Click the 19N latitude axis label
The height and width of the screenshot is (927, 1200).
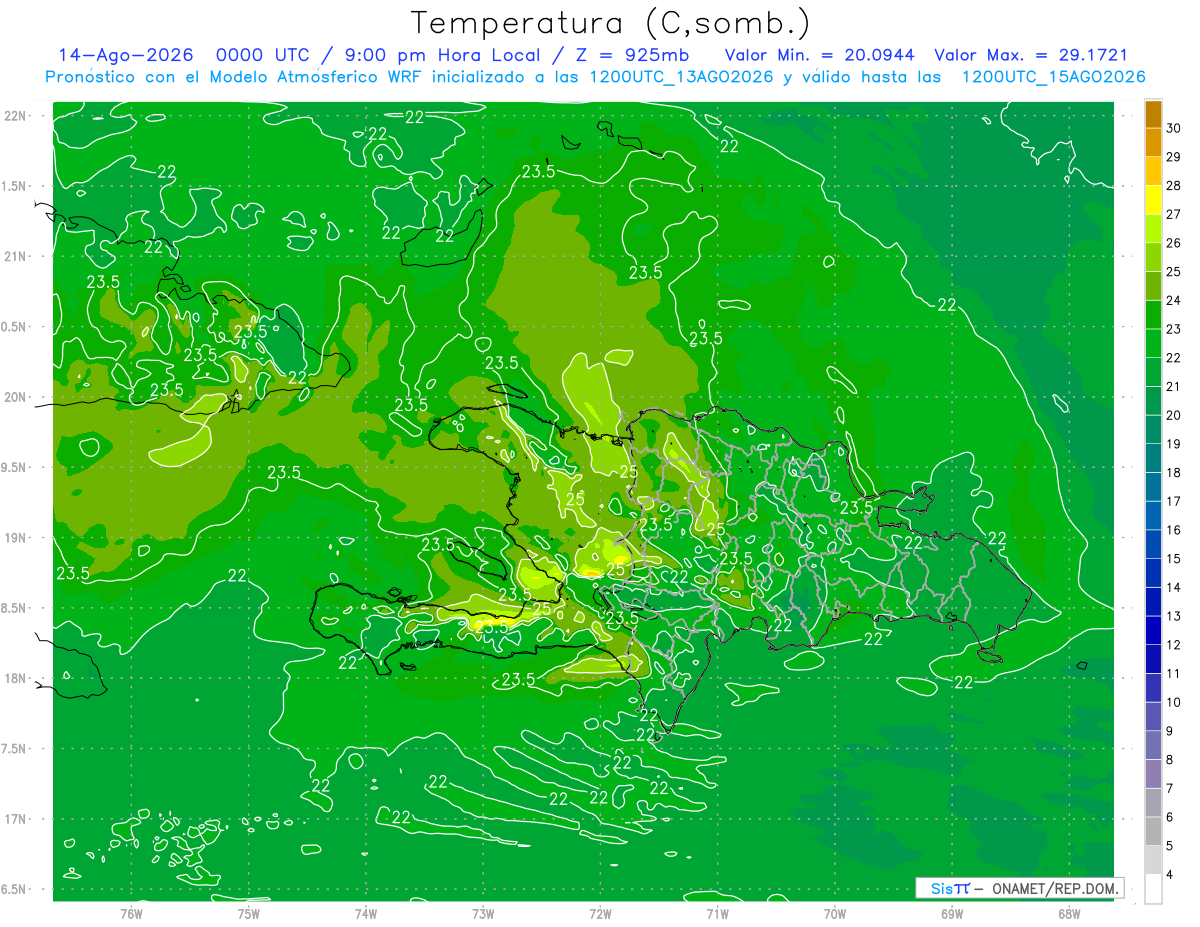(x=16, y=538)
